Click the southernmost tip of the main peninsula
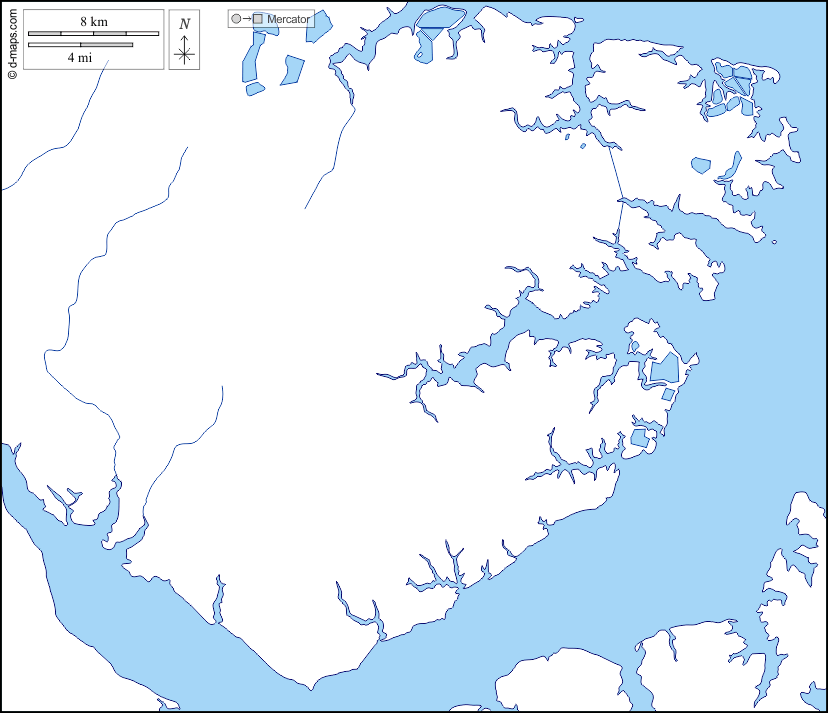This screenshot has width=828, height=713. (x=313, y=688)
